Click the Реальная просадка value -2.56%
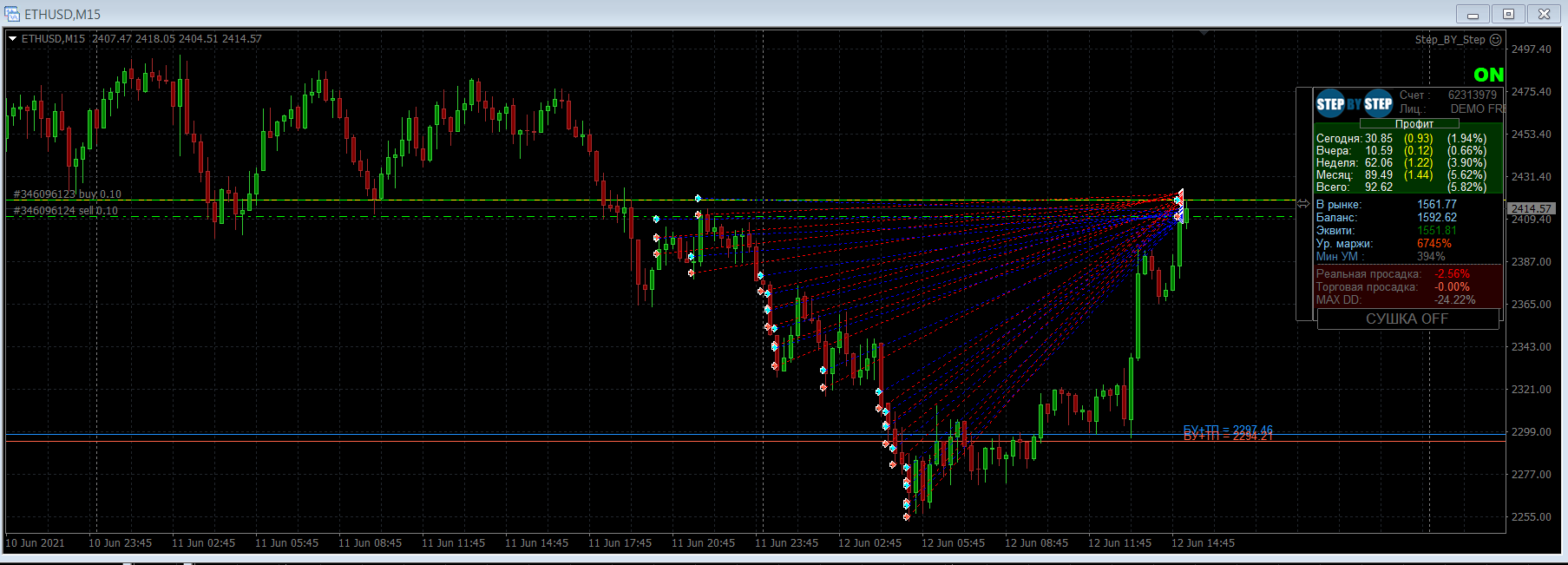Viewport: 1568px width, 565px height. click(x=1453, y=274)
